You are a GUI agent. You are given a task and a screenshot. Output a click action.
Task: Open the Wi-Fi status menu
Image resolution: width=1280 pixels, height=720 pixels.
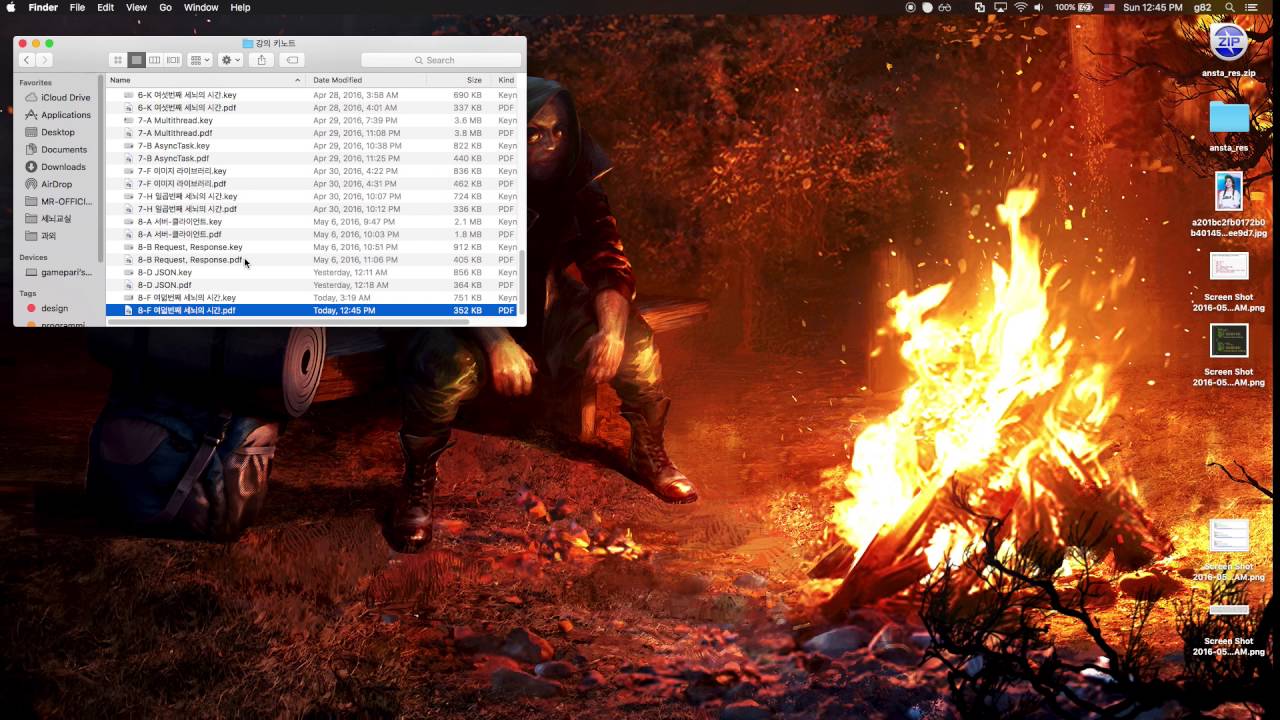click(1021, 7)
